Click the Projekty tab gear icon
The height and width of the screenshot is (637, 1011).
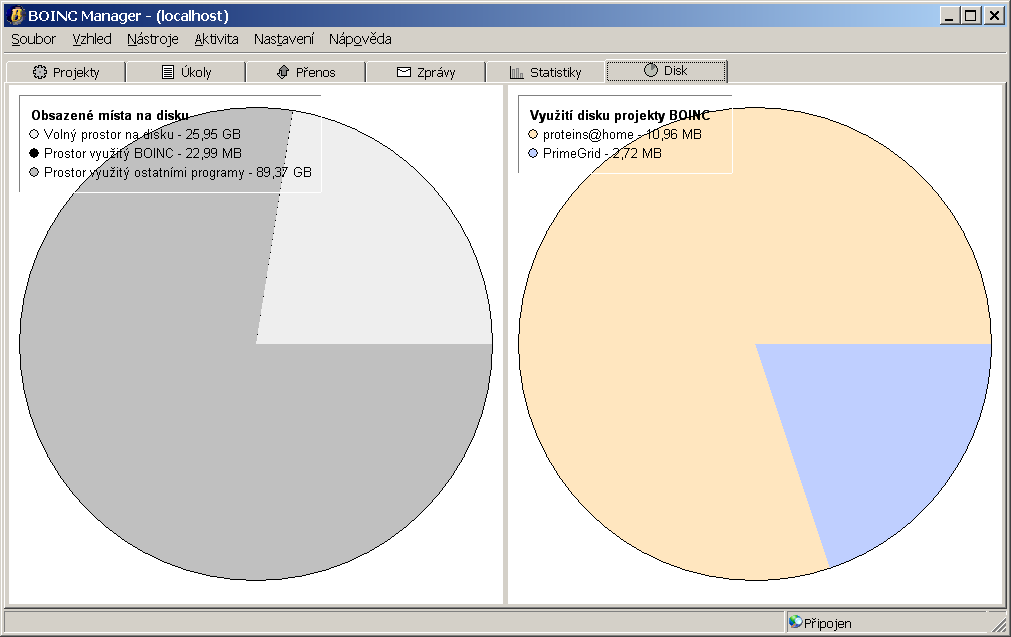coord(40,72)
